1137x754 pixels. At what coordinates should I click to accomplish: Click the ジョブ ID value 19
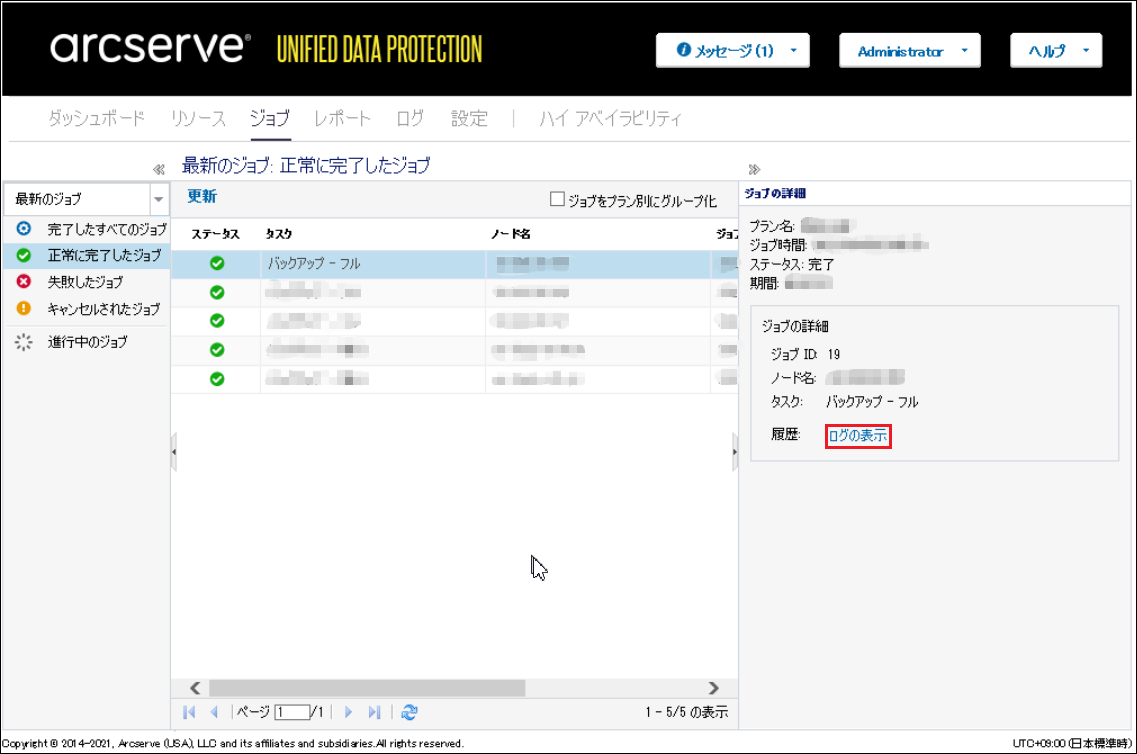click(x=834, y=355)
